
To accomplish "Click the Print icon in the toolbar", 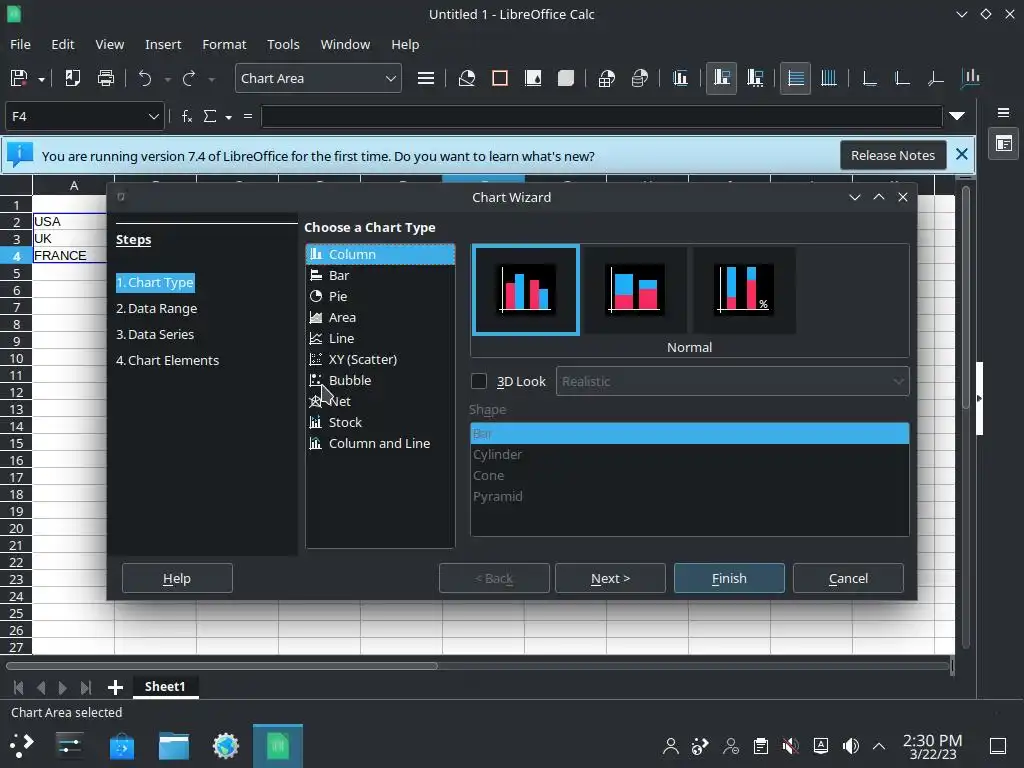I will [105, 78].
